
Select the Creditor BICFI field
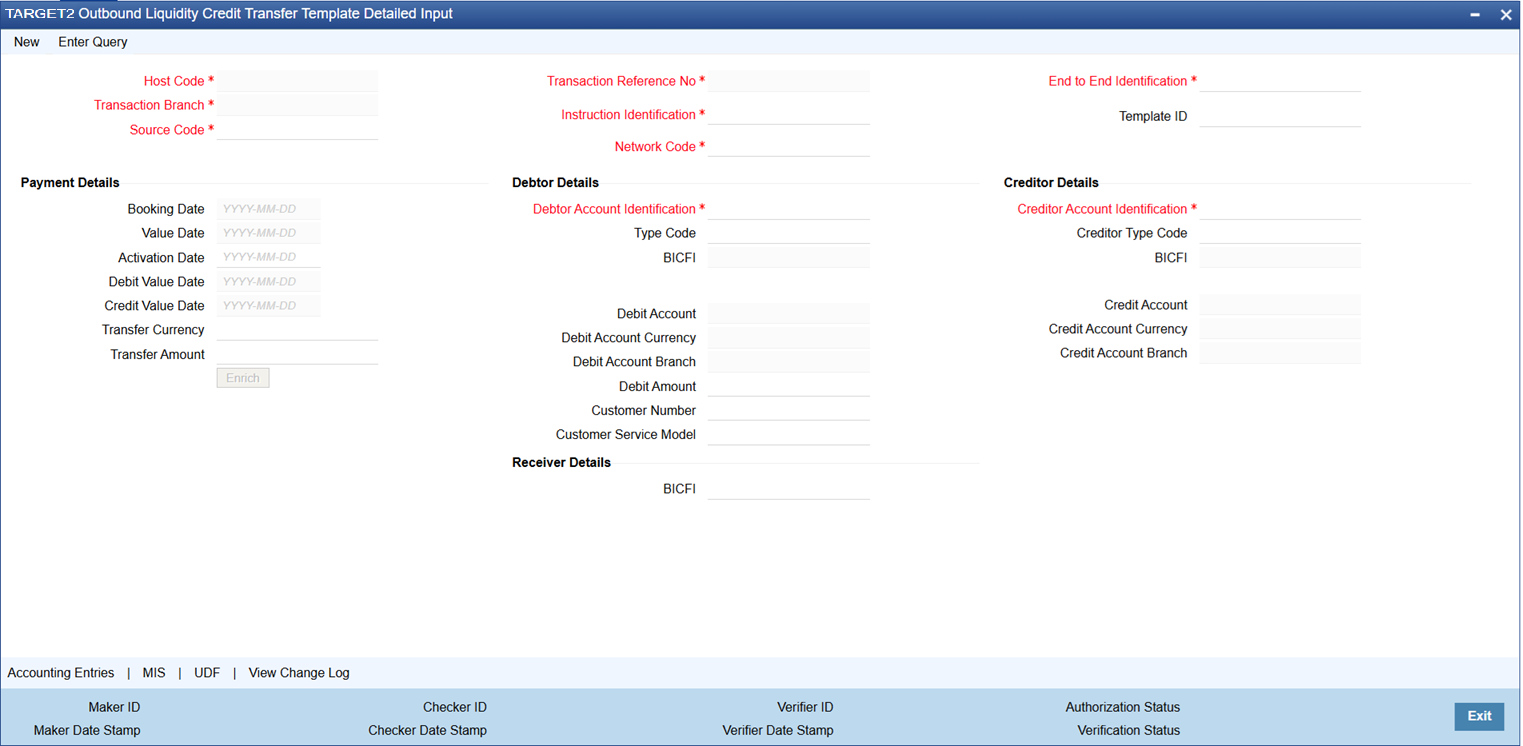point(1280,257)
